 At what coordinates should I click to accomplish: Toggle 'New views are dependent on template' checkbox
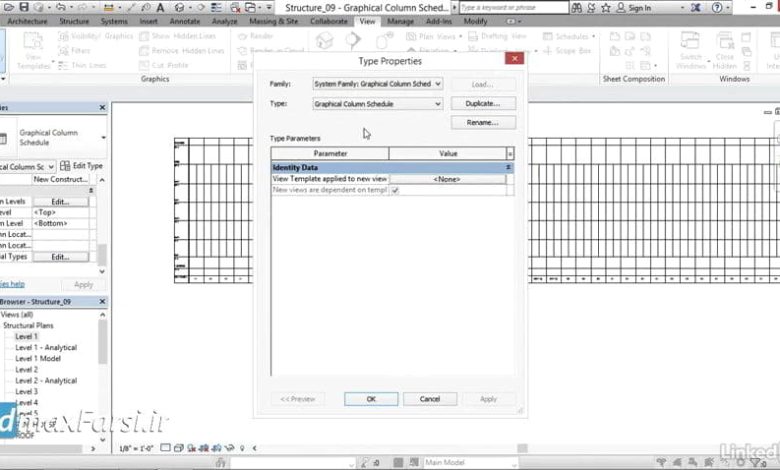[395, 190]
